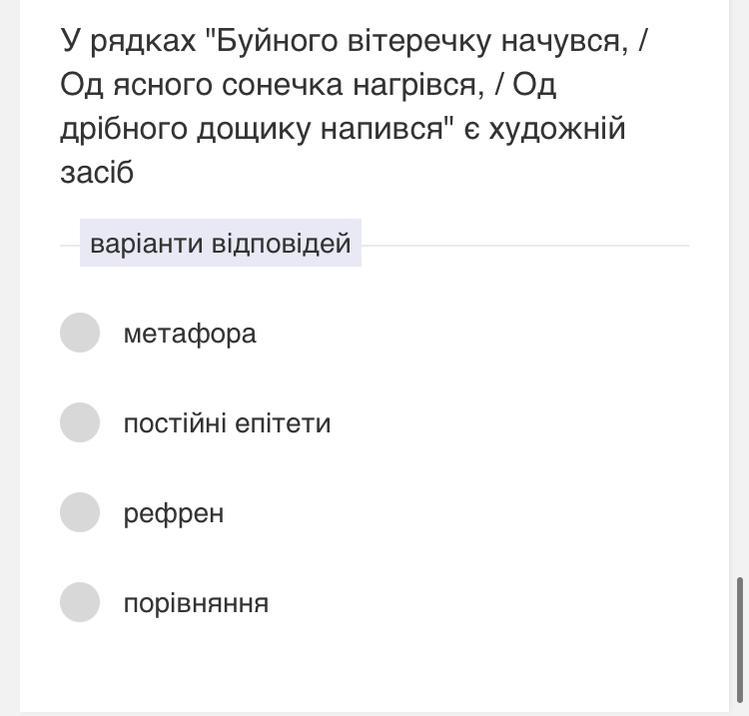The height and width of the screenshot is (716, 749).
Task: Click the opening words У рядках
Action: [x=128, y=41]
